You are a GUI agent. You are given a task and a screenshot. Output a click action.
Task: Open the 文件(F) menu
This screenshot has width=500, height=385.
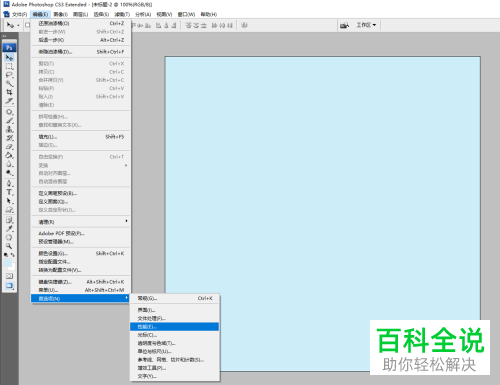click(19, 14)
